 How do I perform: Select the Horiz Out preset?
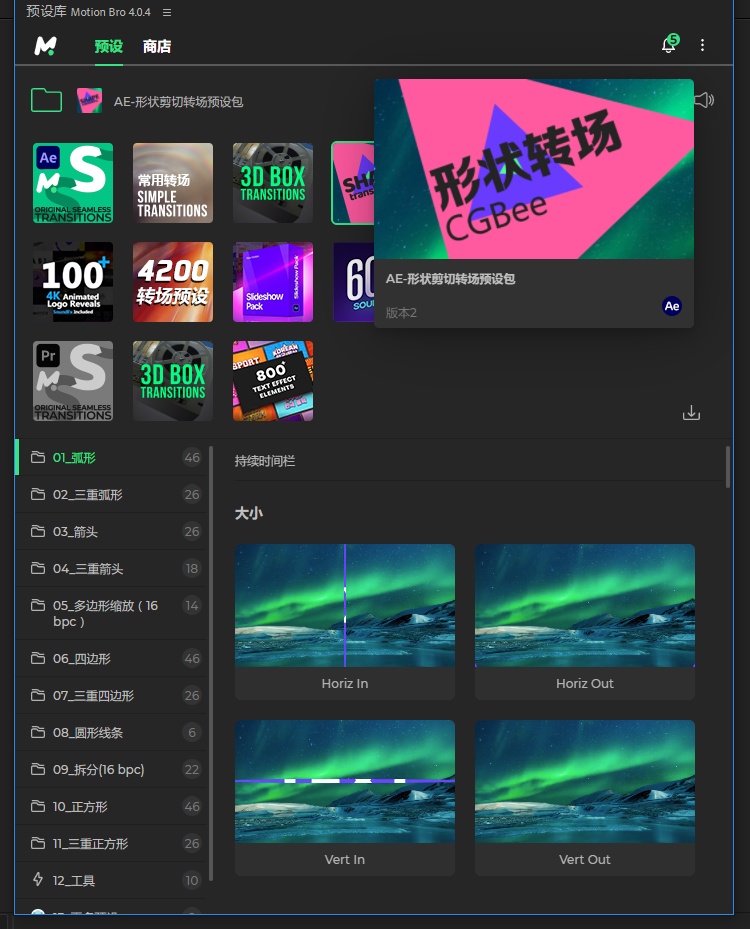point(585,622)
